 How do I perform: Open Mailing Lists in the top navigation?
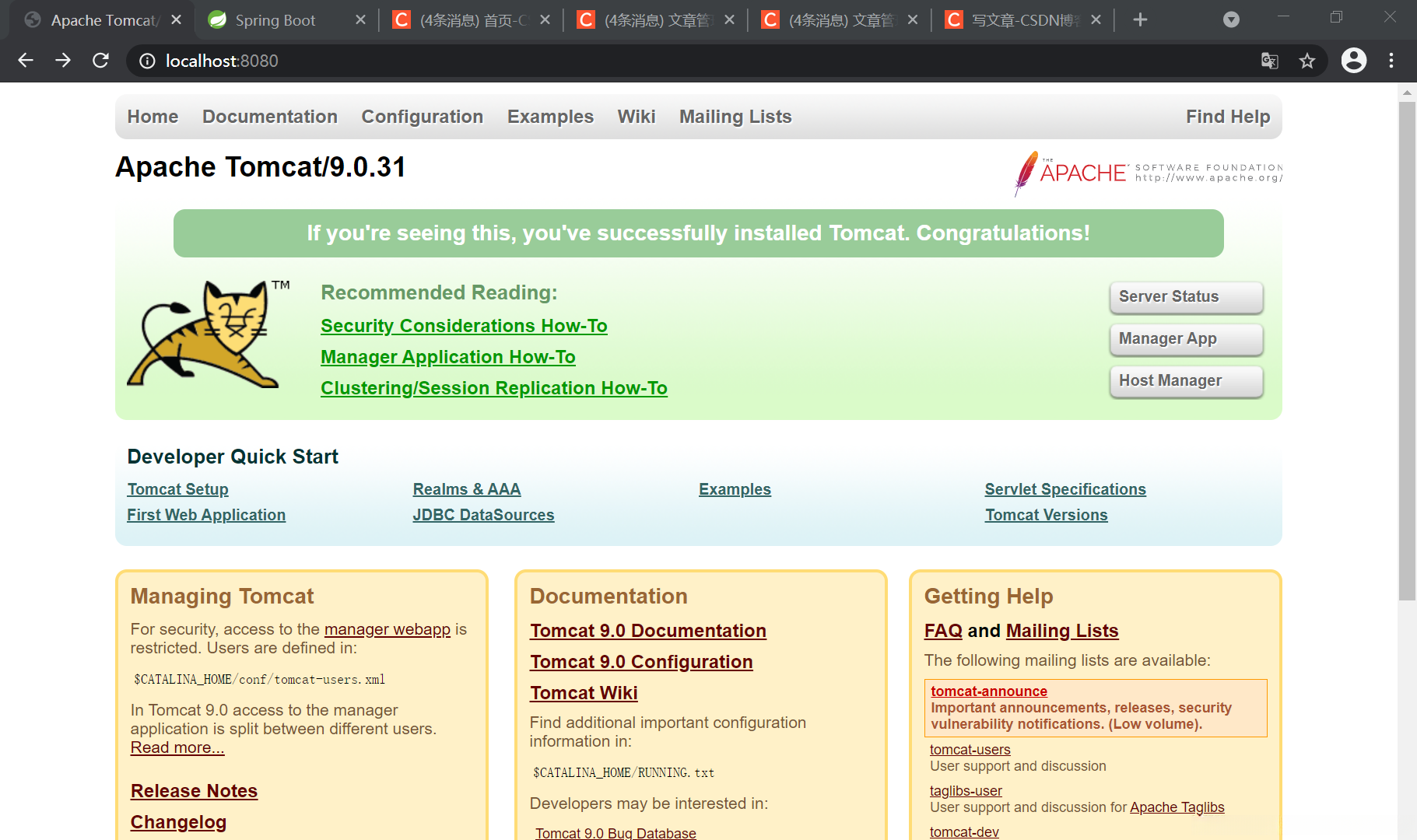[735, 117]
